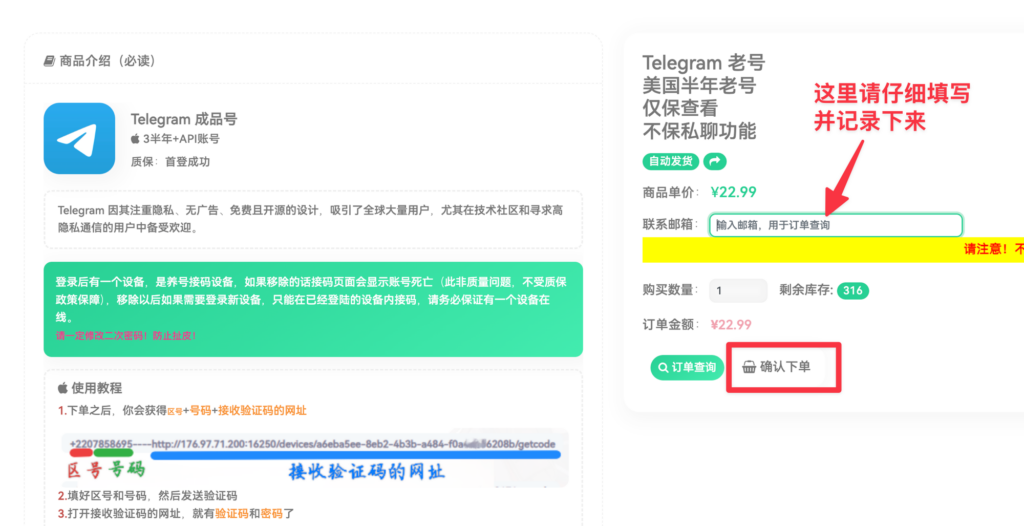The width and height of the screenshot is (1024, 526).
Task: Click the 质保: 首登成功 text
Action: pos(170,161)
